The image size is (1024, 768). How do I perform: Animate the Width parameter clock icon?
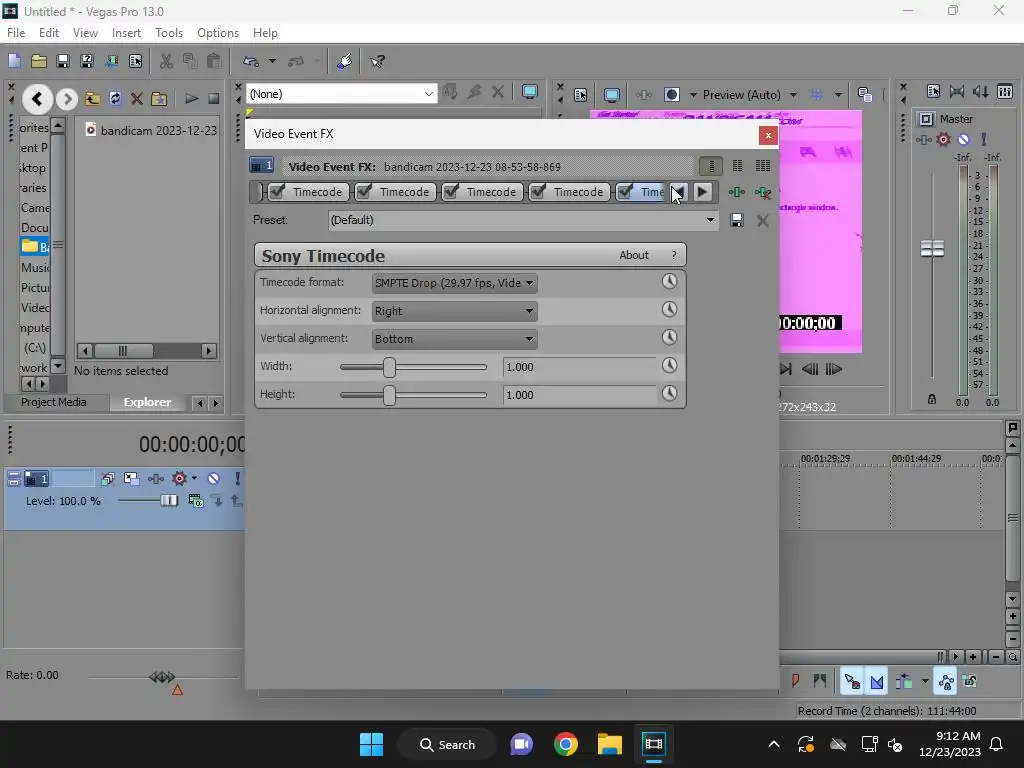pos(669,365)
